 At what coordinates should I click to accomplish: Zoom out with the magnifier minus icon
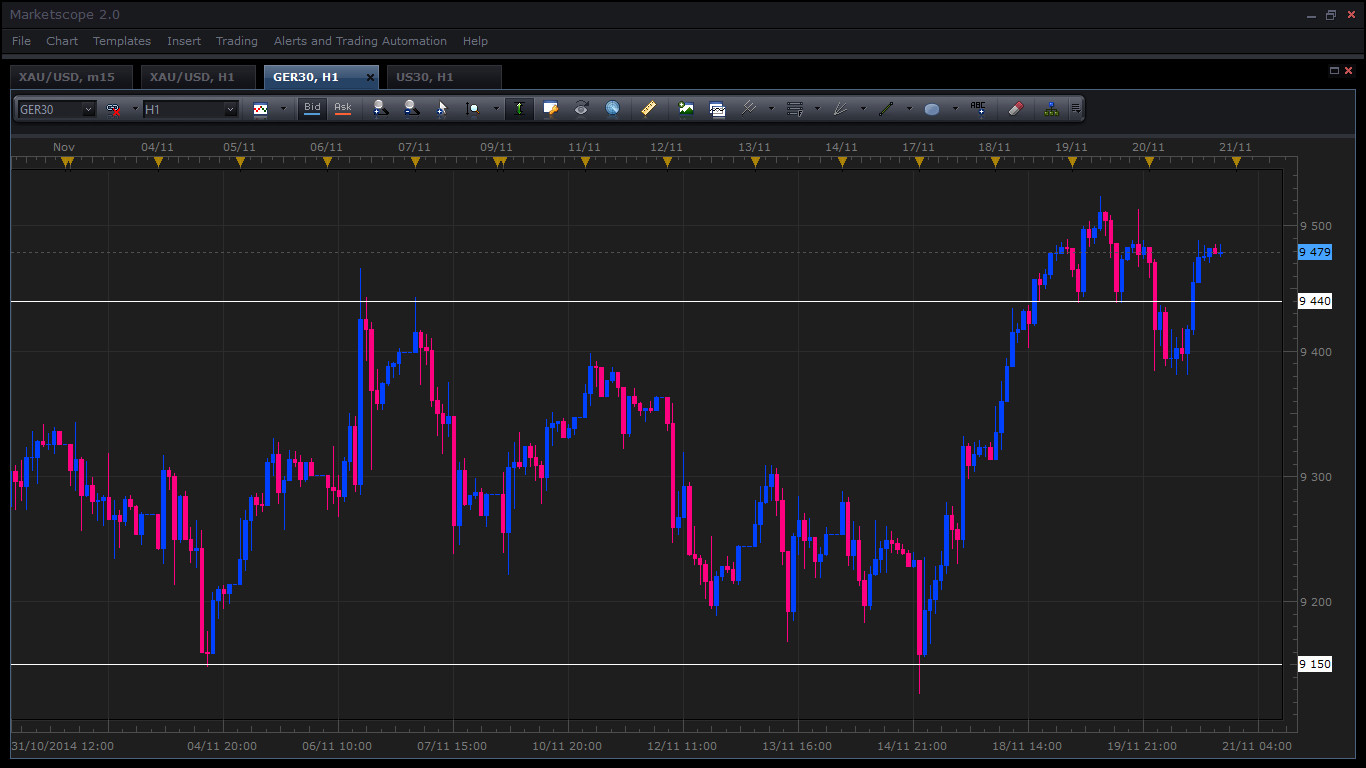click(x=411, y=109)
